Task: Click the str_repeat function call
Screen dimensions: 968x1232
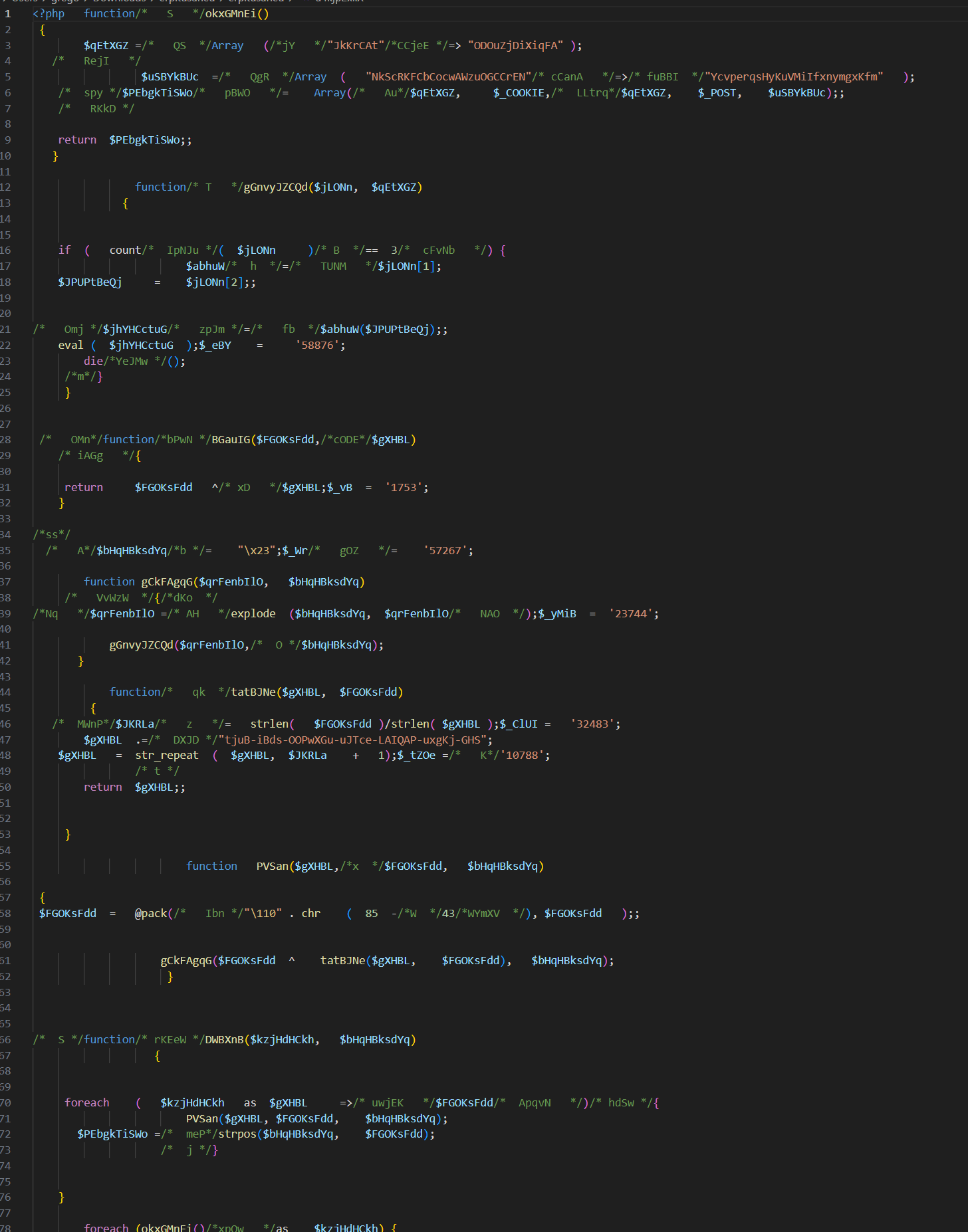Action: click(167, 755)
